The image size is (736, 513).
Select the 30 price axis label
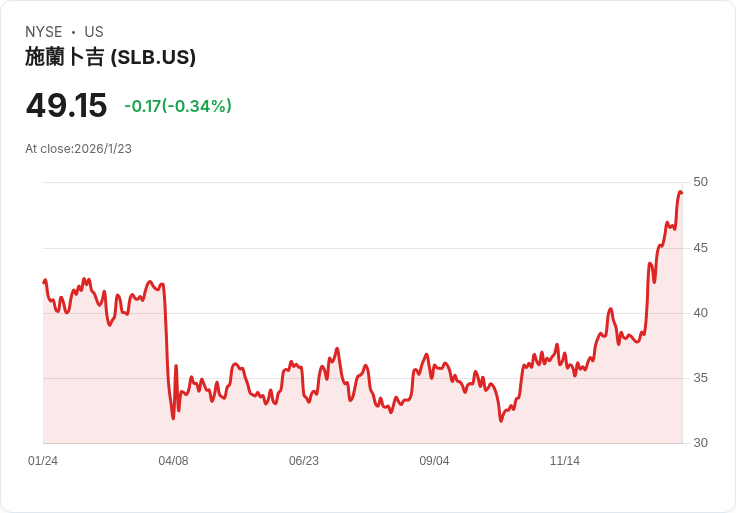(x=700, y=443)
